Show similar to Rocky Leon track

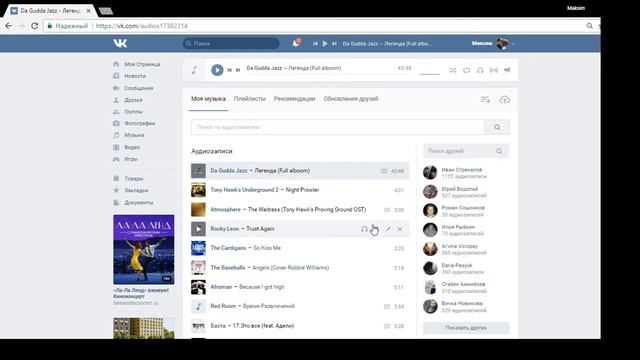click(364, 229)
